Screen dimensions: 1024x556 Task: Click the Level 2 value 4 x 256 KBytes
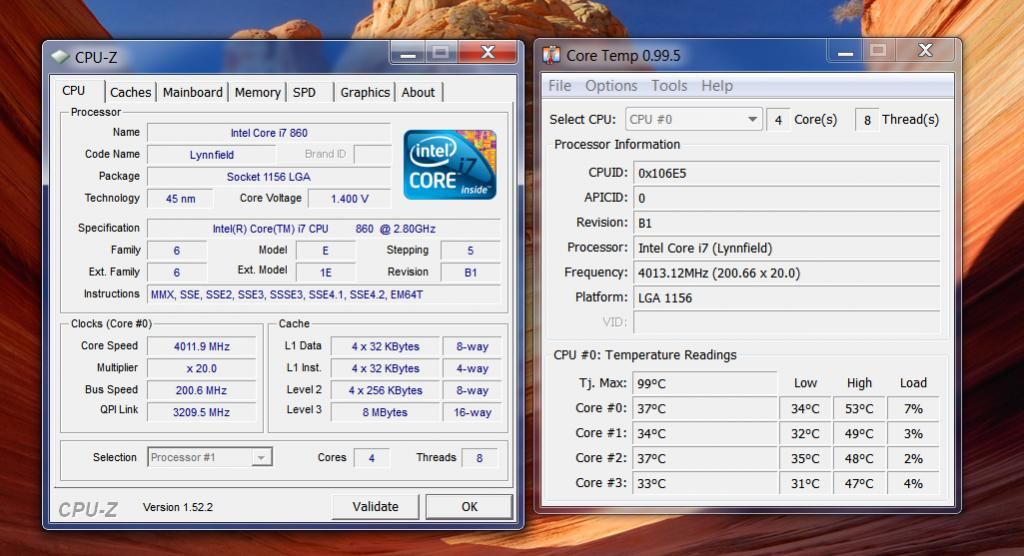[x=385, y=390]
